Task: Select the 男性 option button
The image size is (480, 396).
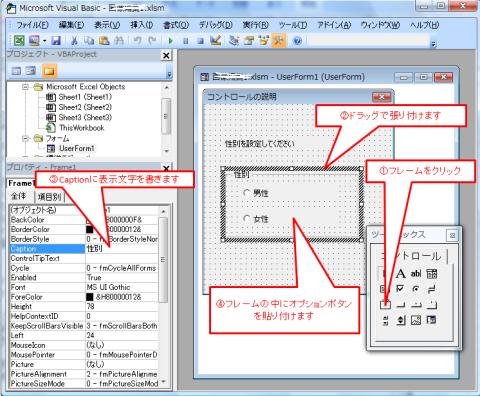Action: [x=256, y=193]
